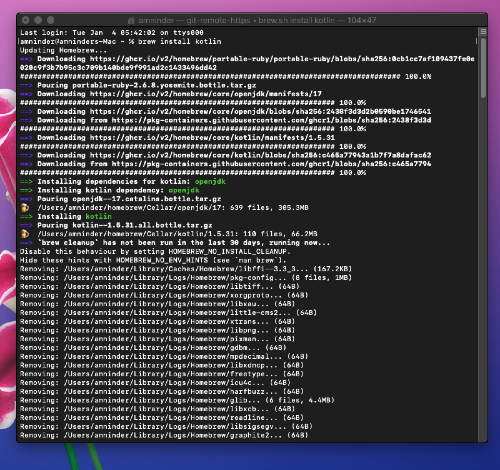Click the 'brew install kotlin' command text
This screenshot has height=470, width=500.
pos(180,42)
